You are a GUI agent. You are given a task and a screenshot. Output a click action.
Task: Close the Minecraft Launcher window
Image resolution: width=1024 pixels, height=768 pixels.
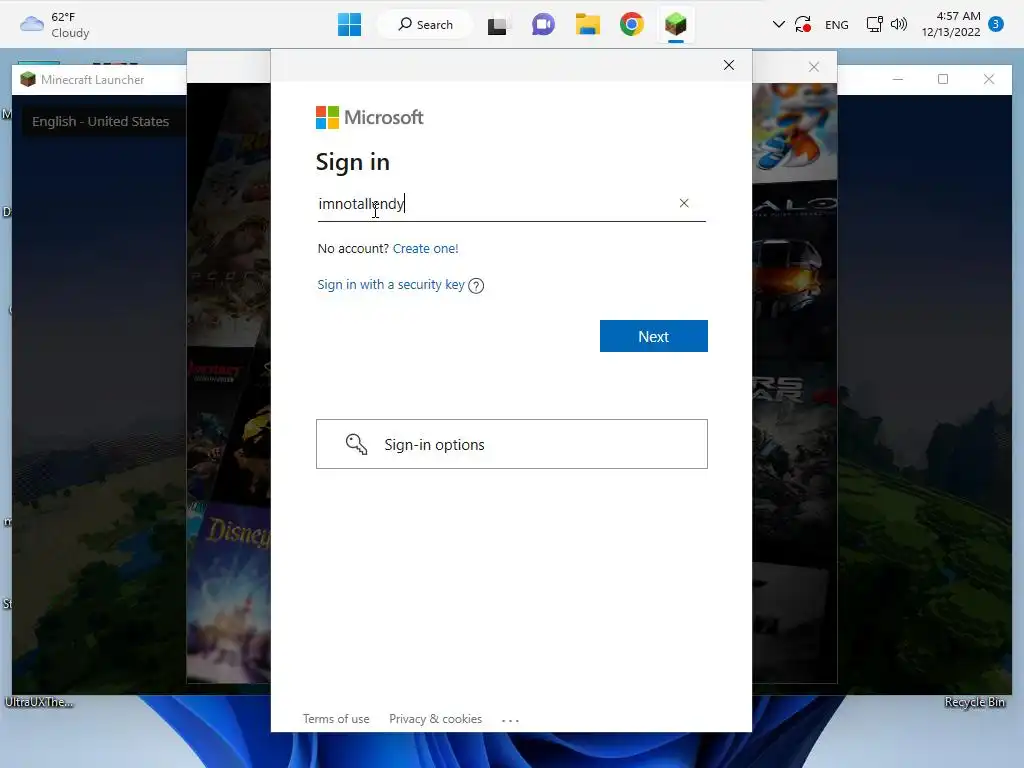[989, 79]
